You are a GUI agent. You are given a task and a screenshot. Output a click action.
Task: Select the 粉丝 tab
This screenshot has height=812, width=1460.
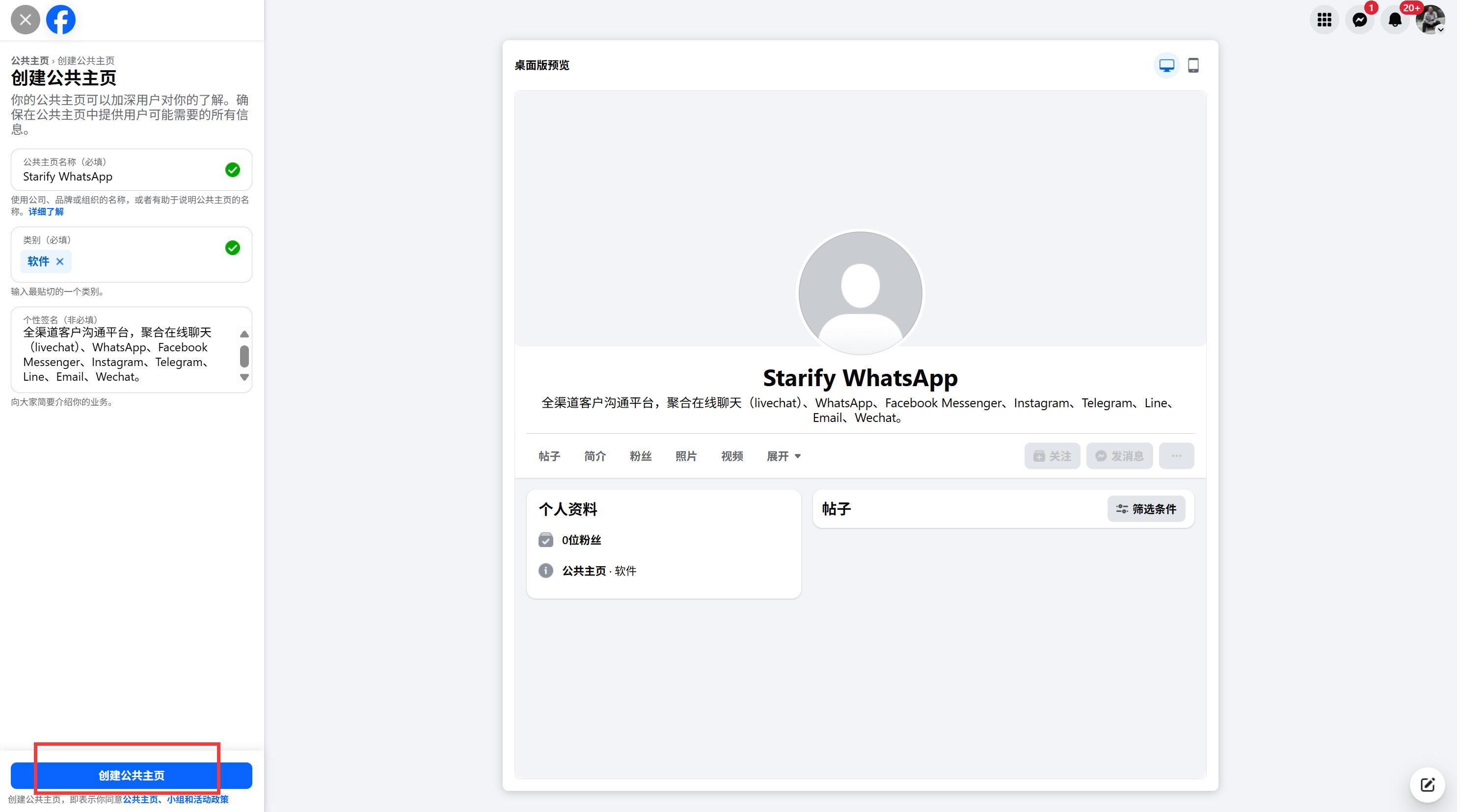click(x=642, y=457)
